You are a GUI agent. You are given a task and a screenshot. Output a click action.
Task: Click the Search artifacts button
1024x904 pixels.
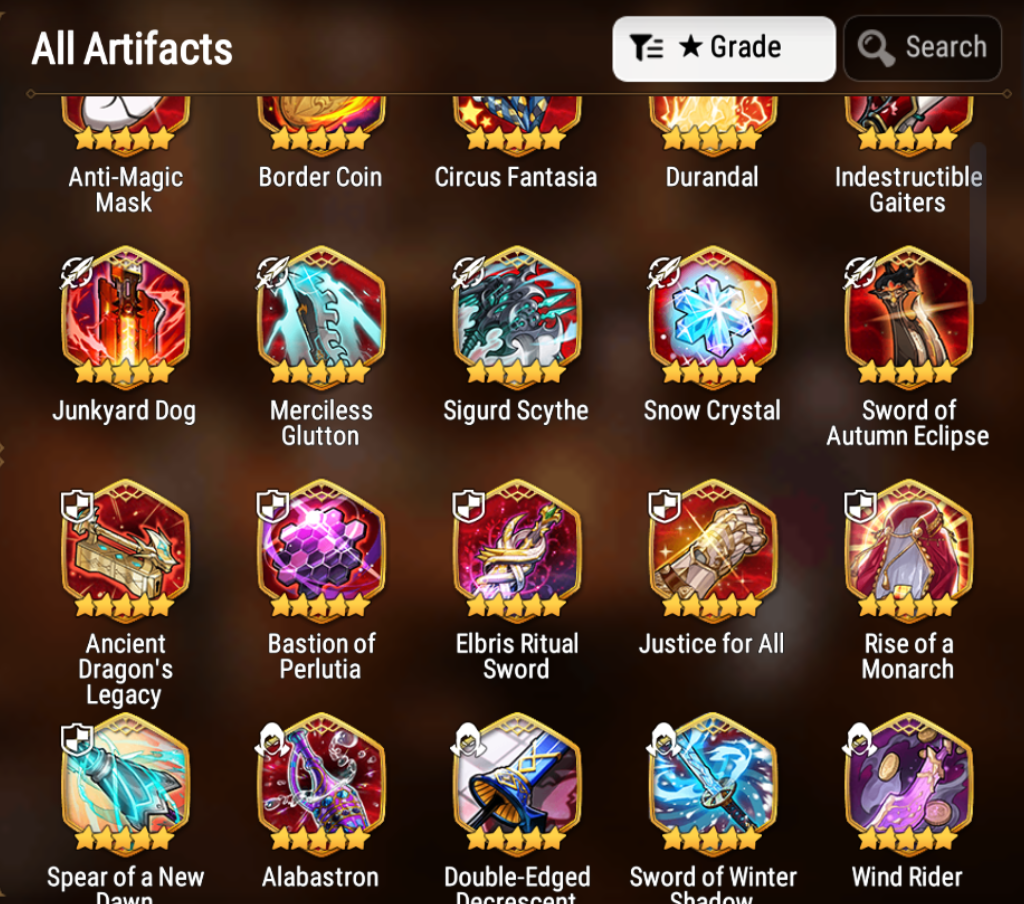pyautogui.click(x=922, y=48)
